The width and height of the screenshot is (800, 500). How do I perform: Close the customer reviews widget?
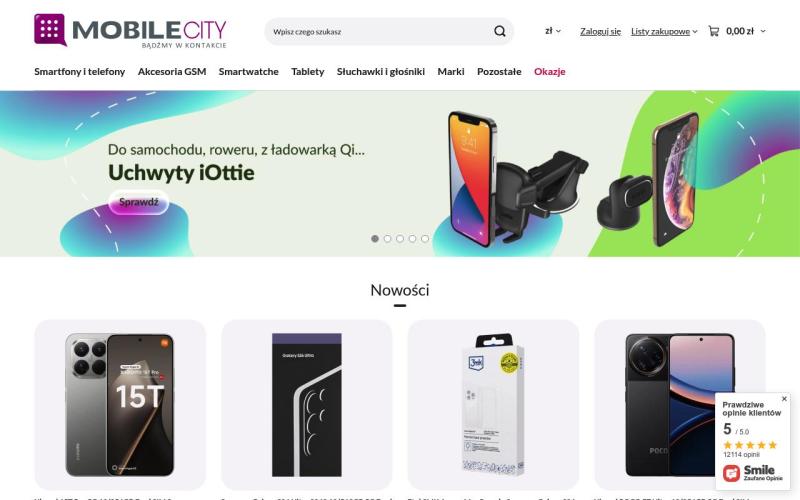point(784,398)
